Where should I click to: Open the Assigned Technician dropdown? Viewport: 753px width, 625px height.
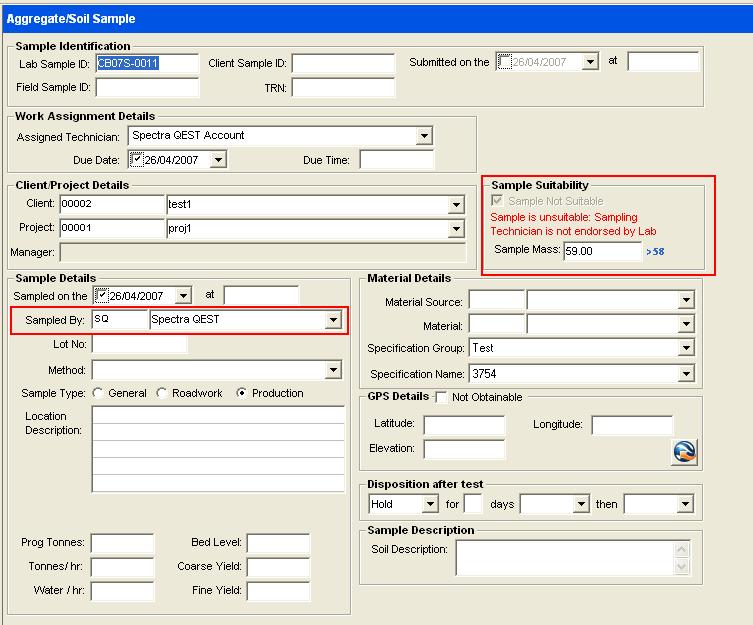click(424, 136)
